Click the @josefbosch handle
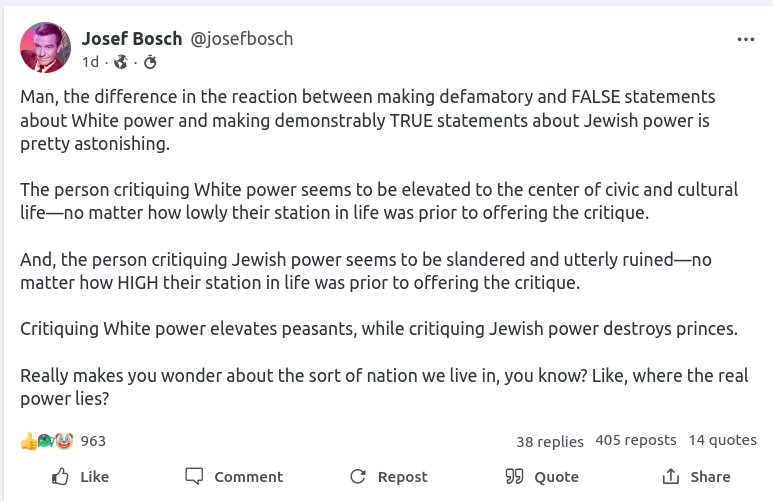Screen dimensions: 773x501 [x=242, y=39]
